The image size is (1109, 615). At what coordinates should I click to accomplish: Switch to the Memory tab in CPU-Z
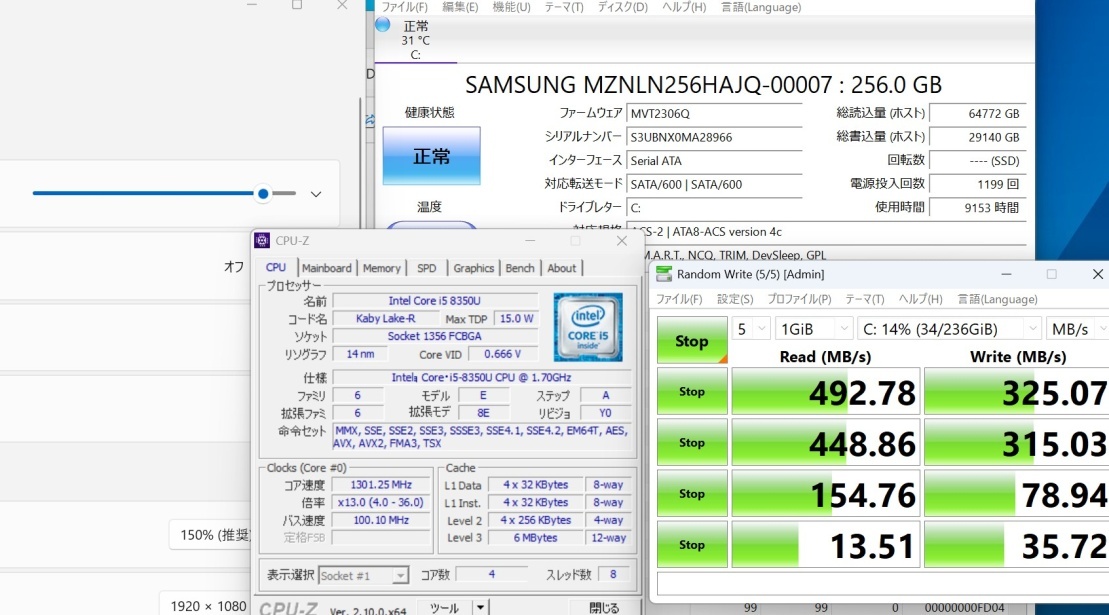381,268
